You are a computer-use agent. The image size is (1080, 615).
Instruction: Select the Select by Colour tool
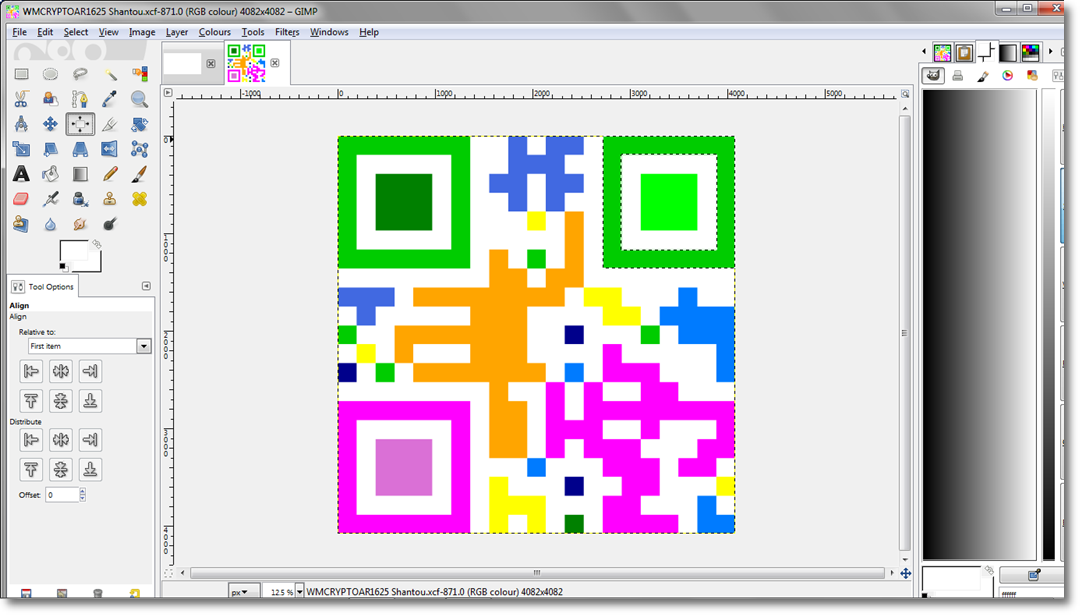point(139,74)
